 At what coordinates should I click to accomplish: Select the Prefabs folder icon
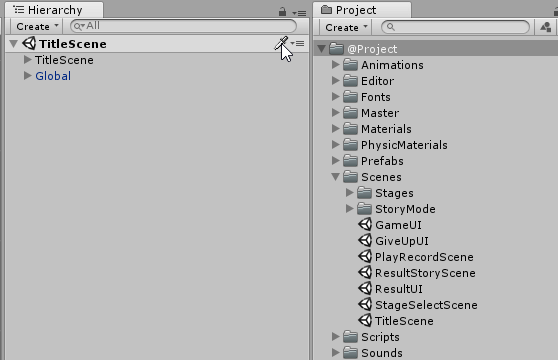[351, 161]
